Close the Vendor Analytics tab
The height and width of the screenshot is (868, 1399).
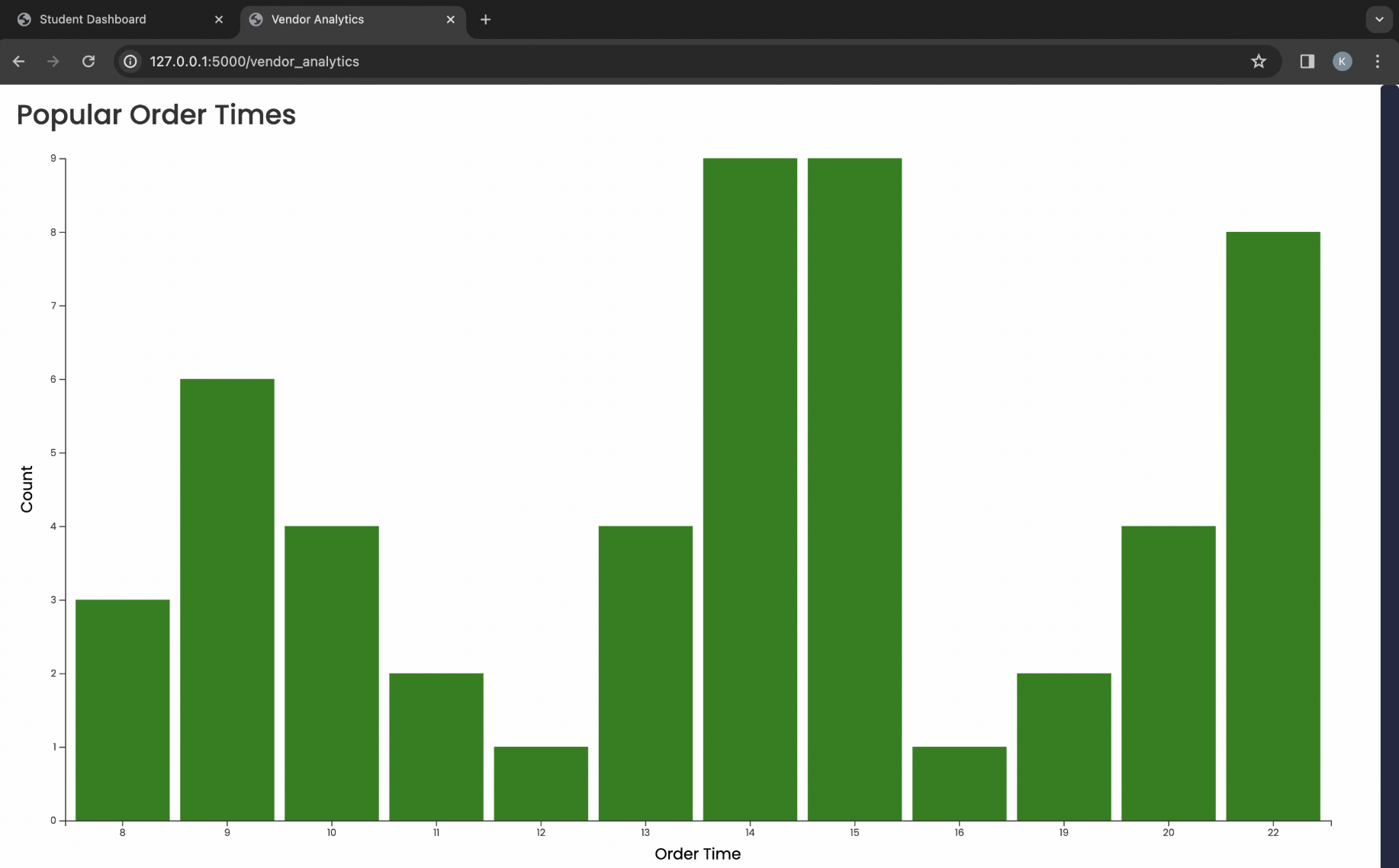coord(451,19)
